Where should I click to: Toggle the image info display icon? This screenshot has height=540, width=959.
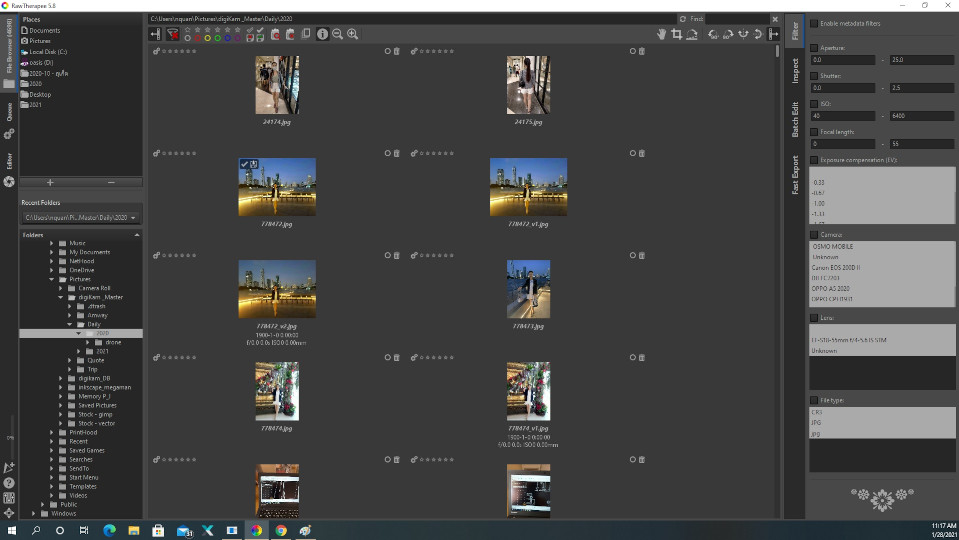[322, 34]
